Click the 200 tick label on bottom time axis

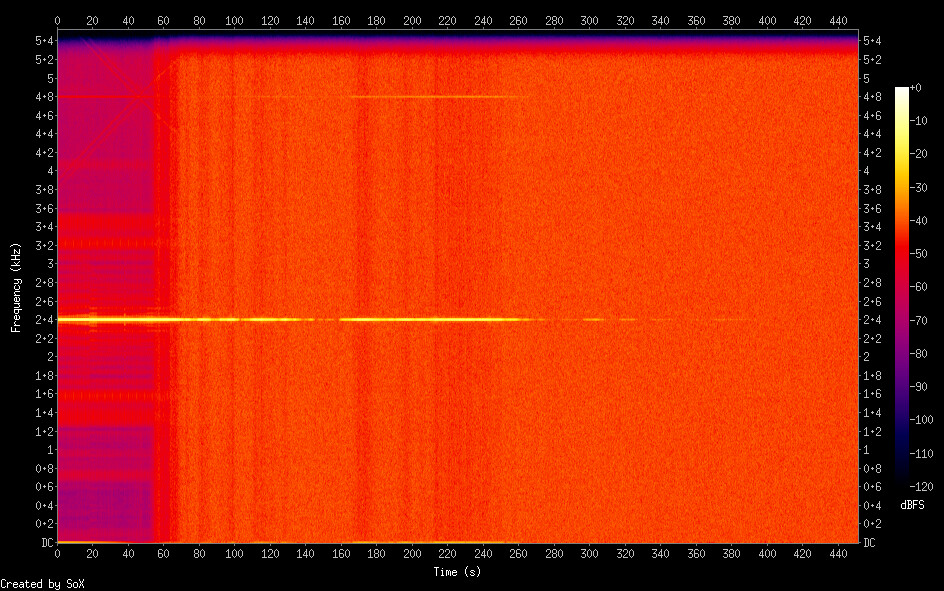(412, 553)
